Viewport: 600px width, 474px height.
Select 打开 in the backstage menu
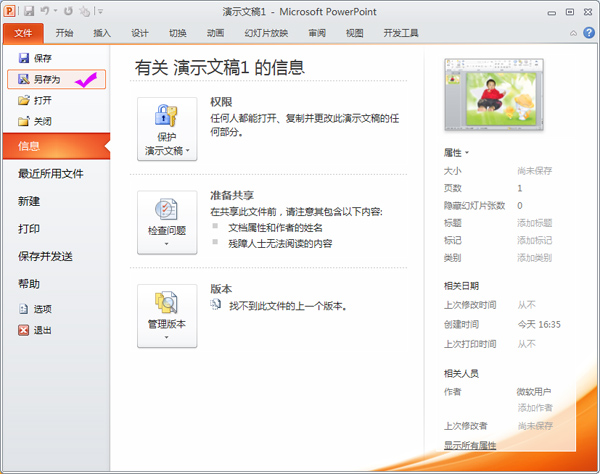tap(35, 100)
